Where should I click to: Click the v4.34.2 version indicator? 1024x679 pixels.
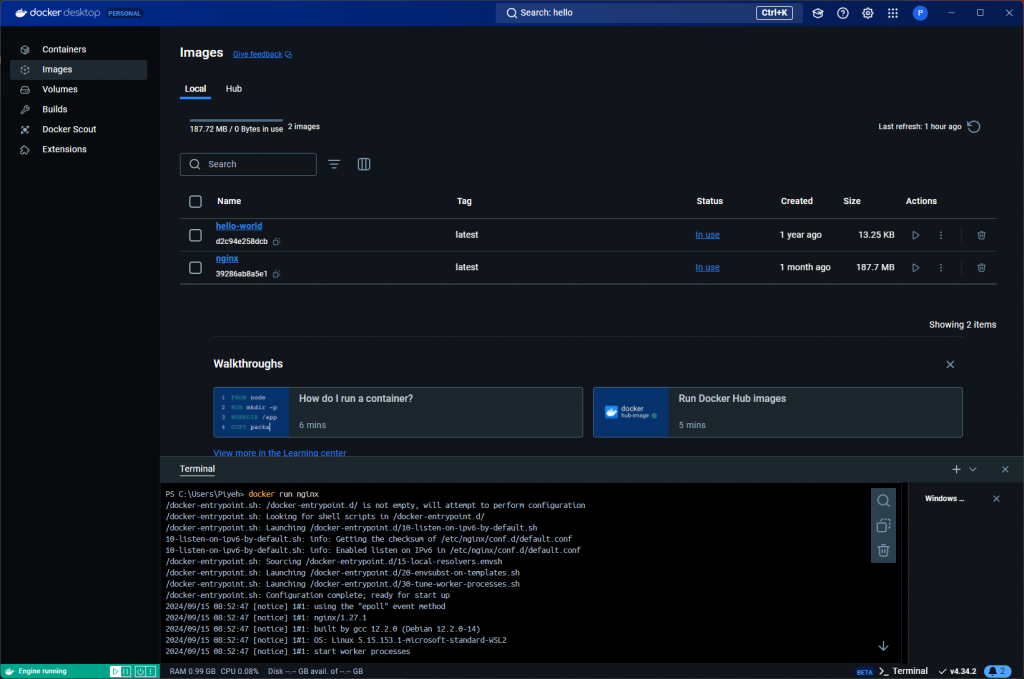[957, 671]
